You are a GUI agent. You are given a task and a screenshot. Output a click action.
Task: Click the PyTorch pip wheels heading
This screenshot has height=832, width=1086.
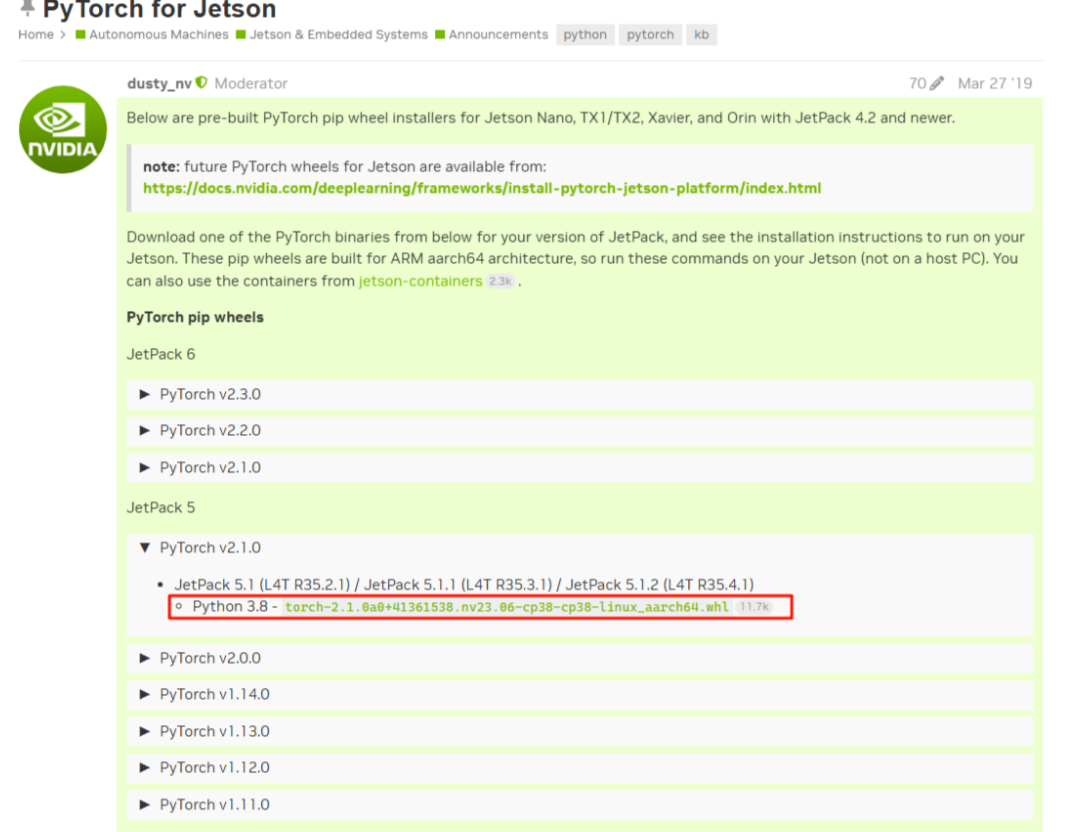point(195,317)
